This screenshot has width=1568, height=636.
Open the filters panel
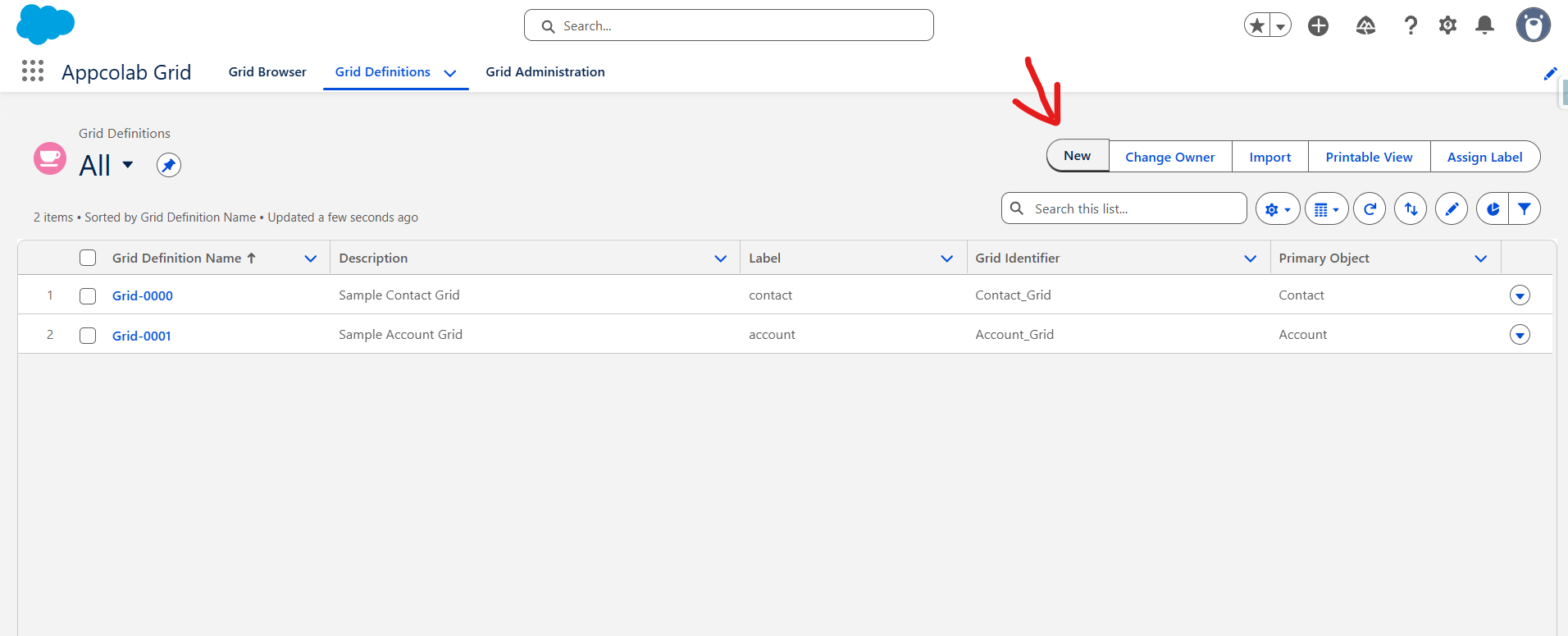(x=1525, y=209)
